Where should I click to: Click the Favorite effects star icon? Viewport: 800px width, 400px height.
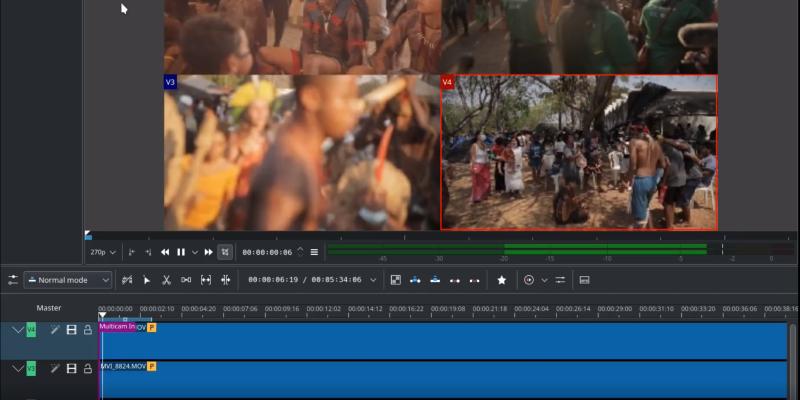pos(501,280)
